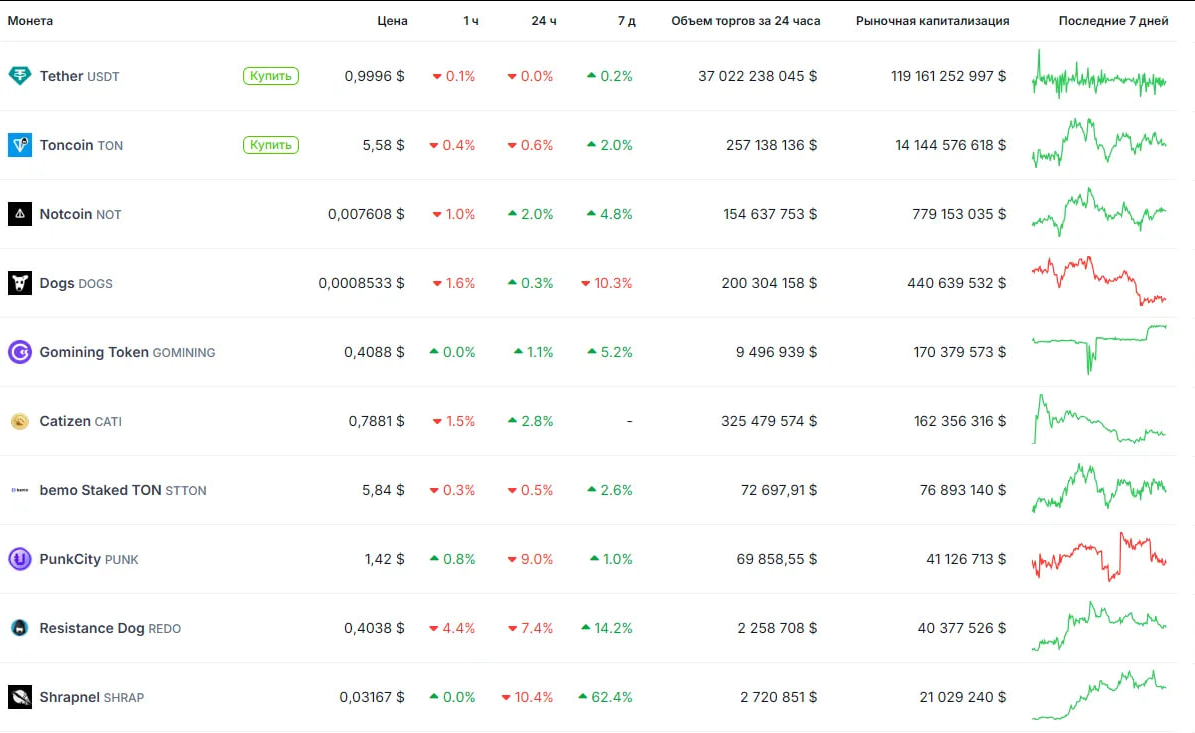
Task: Click Shrapnel price 0,03167 $
Action: pyautogui.click(x=372, y=696)
